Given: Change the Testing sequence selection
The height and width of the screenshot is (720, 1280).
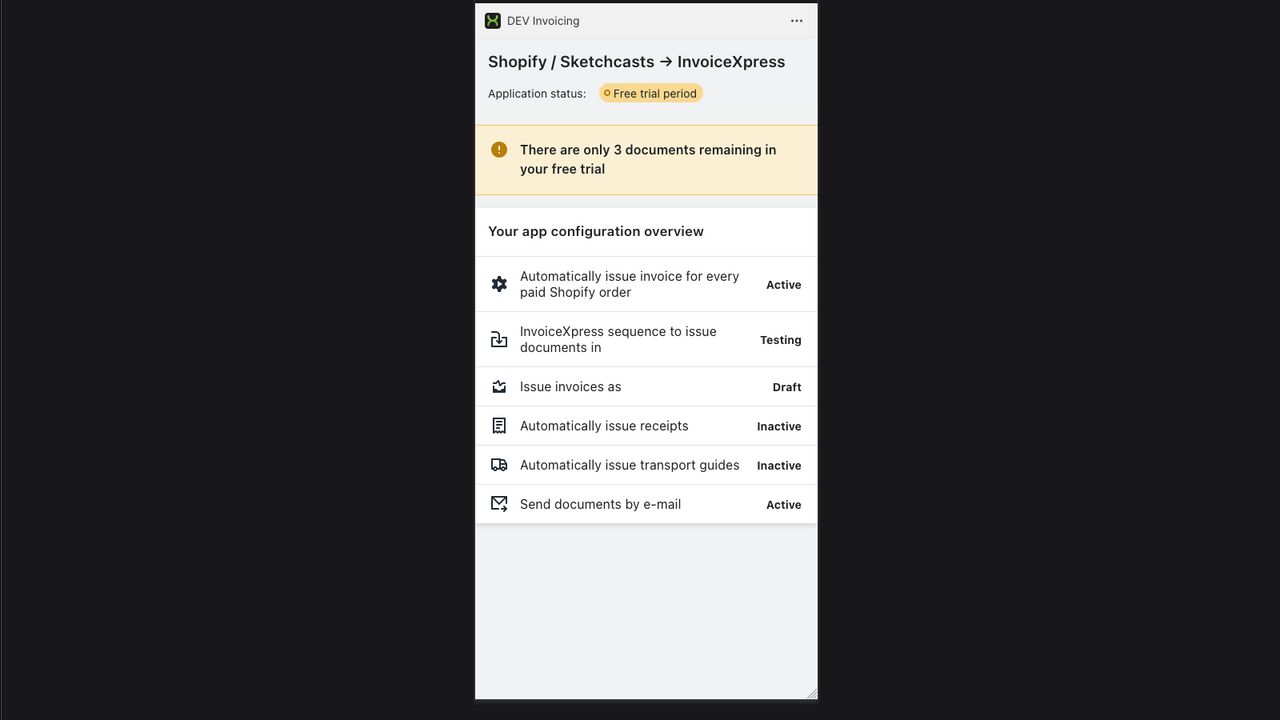Looking at the screenshot, I should point(645,339).
